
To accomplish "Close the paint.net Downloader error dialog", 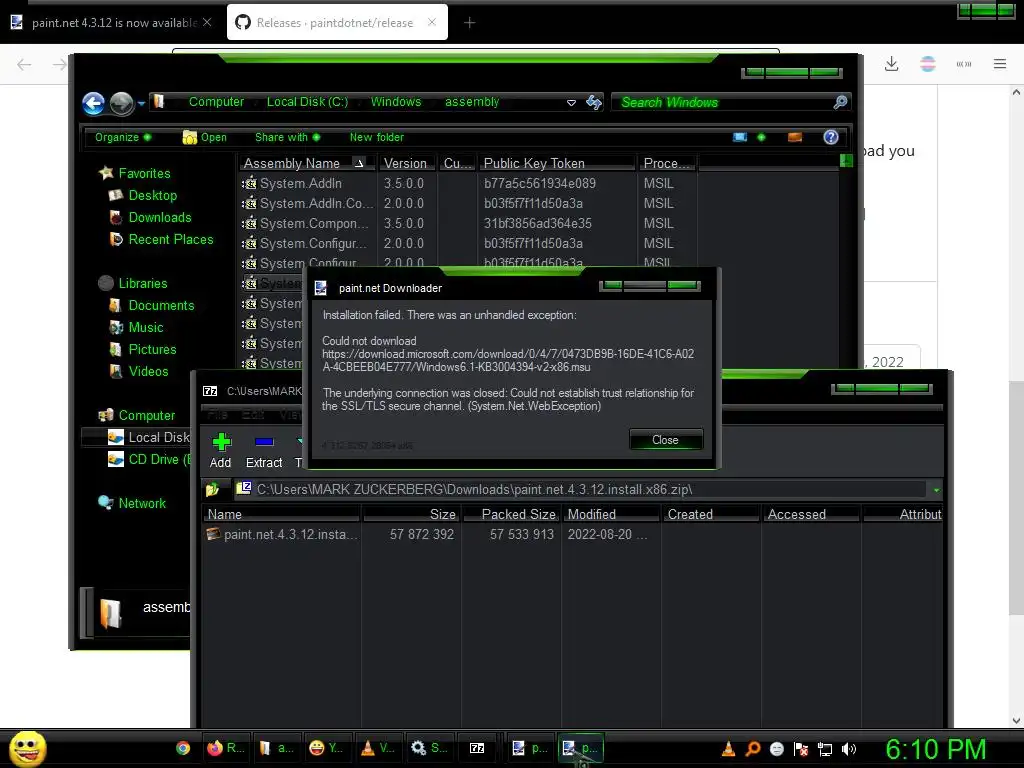I will click(x=665, y=440).
